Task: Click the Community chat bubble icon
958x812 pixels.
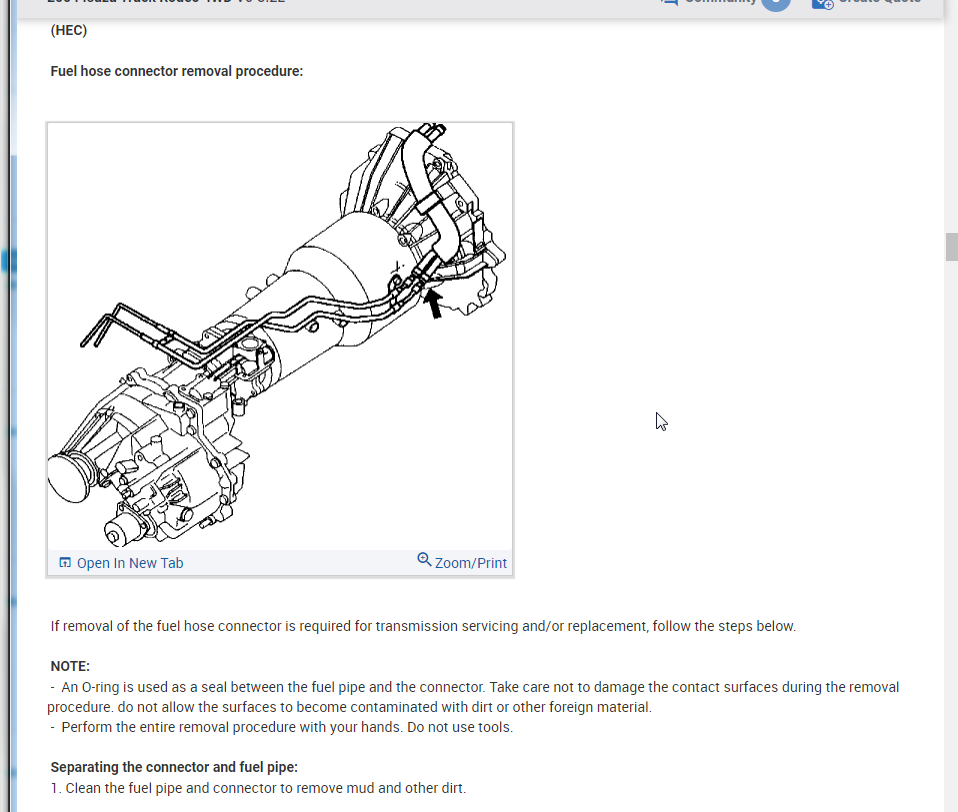Action: (669, 2)
